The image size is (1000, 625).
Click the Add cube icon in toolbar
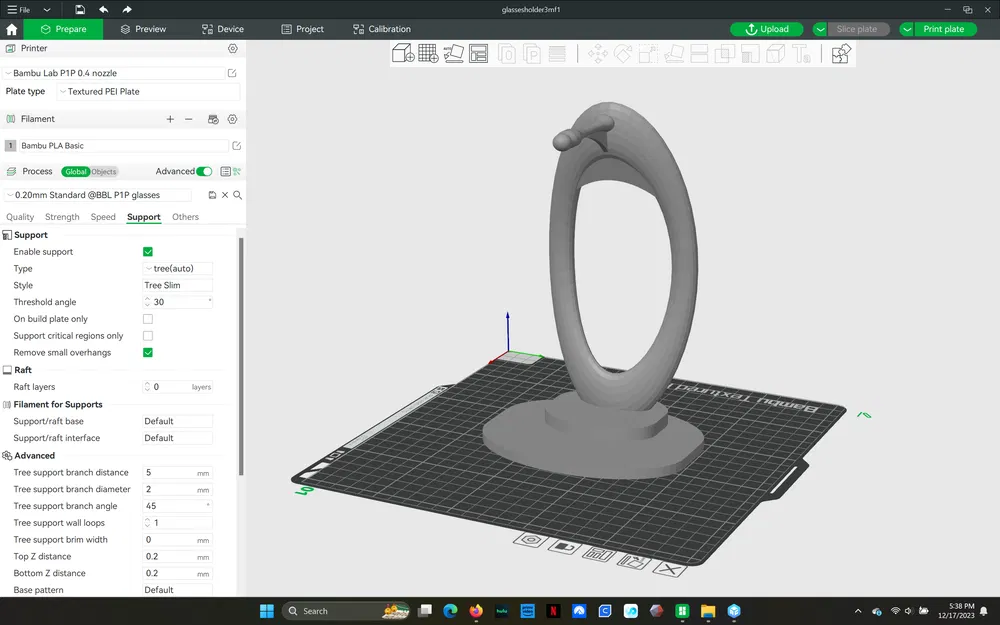coord(403,54)
